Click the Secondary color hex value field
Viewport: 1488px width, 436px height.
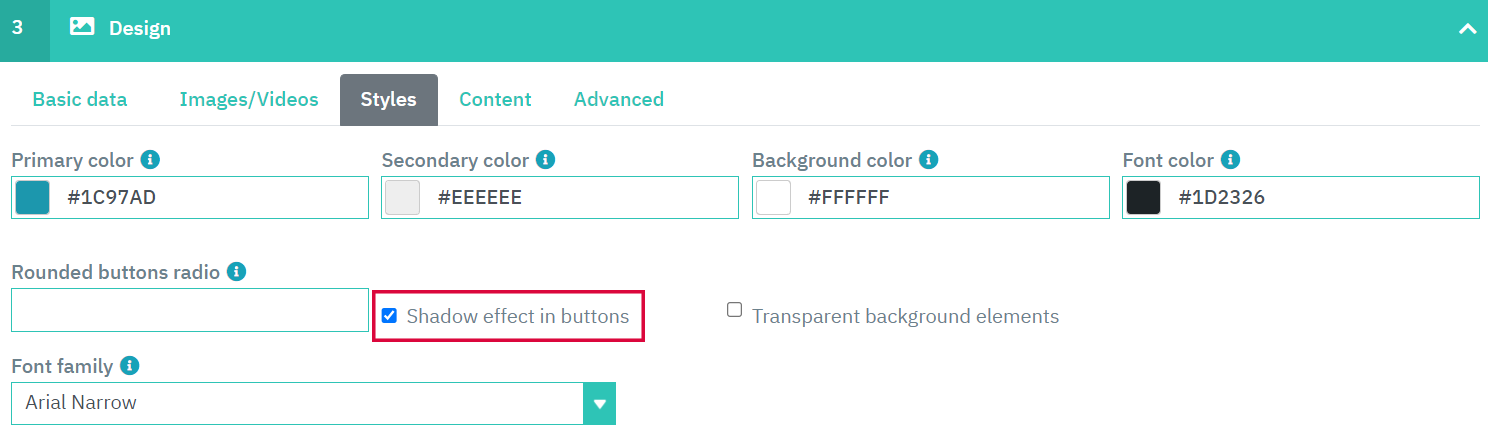click(x=580, y=198)
